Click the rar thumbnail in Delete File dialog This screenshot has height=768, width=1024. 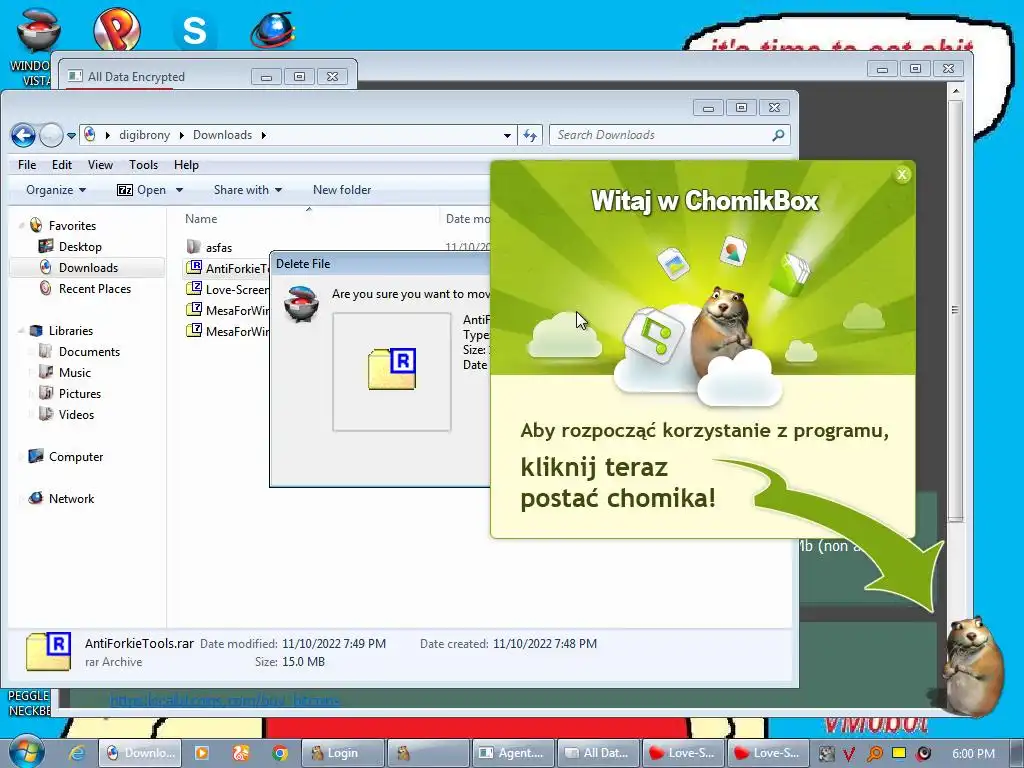pyautogui.click(x=392, y=370)
